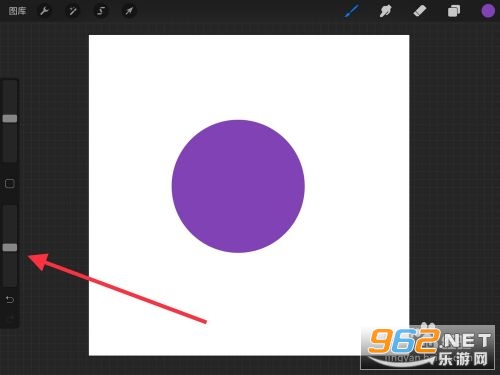Select the Smudge finger tool
The image size is (500, 375).
(385, 11)
